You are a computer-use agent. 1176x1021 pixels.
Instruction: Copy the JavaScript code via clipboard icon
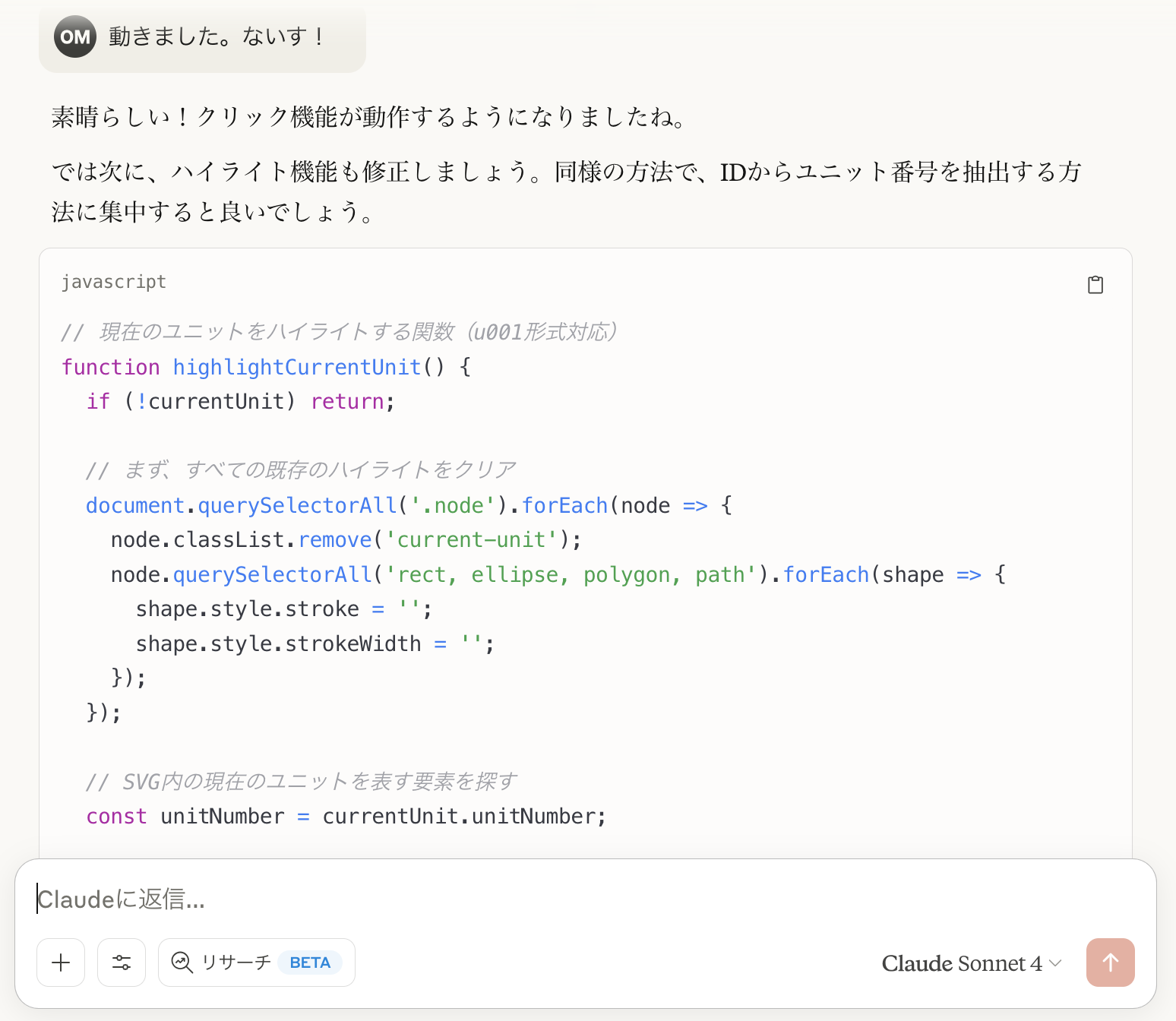pyautogui.click(x=1095, y=284)
